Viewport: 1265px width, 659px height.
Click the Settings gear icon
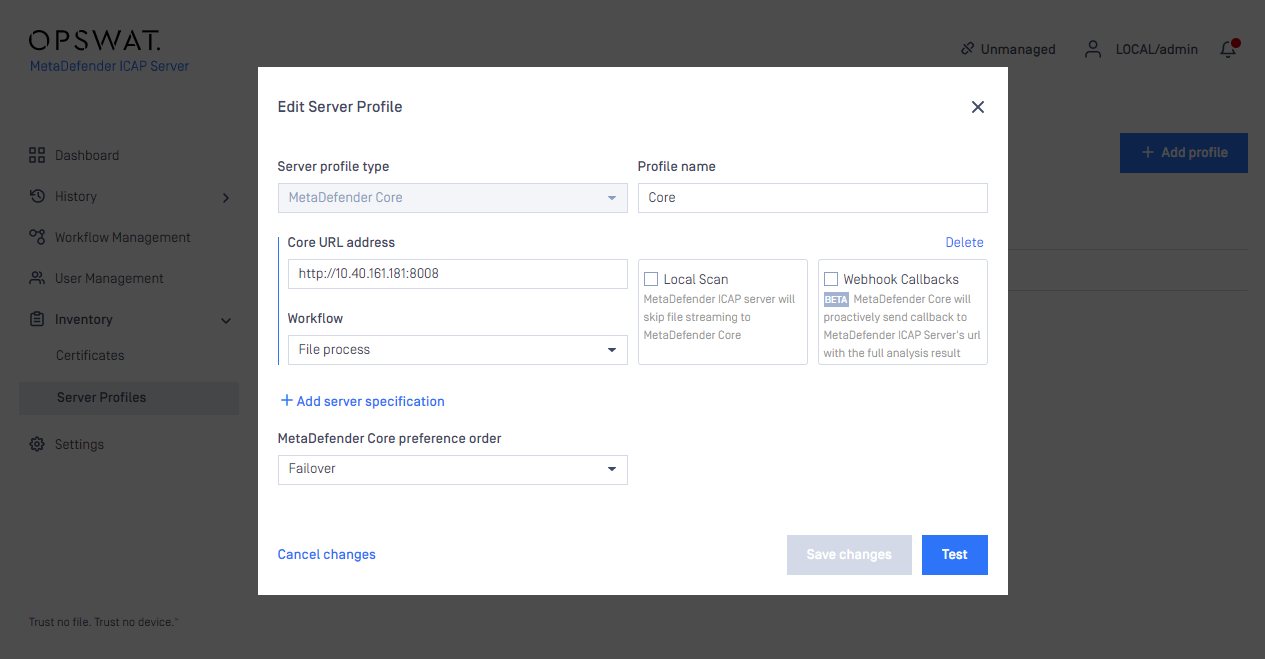pyautogui.click(x=37, y=444)
